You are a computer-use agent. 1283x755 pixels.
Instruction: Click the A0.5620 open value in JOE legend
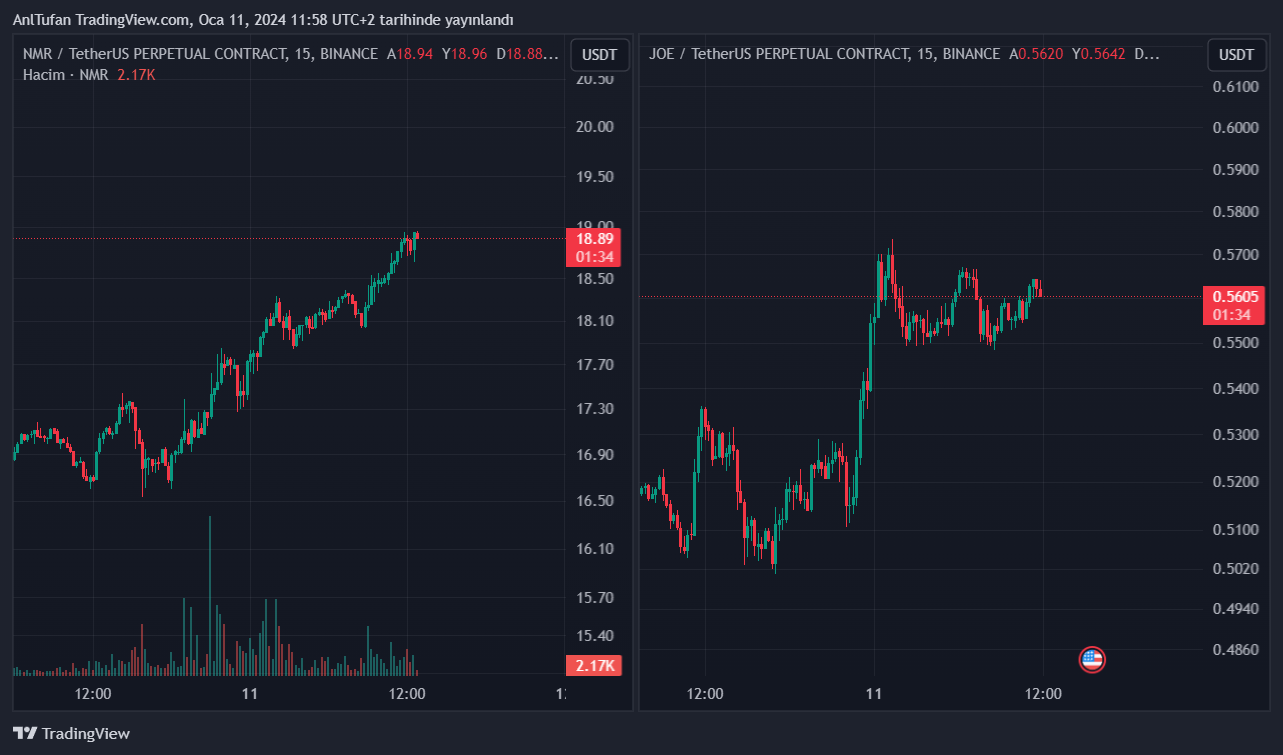click(x=1034, y=54)
